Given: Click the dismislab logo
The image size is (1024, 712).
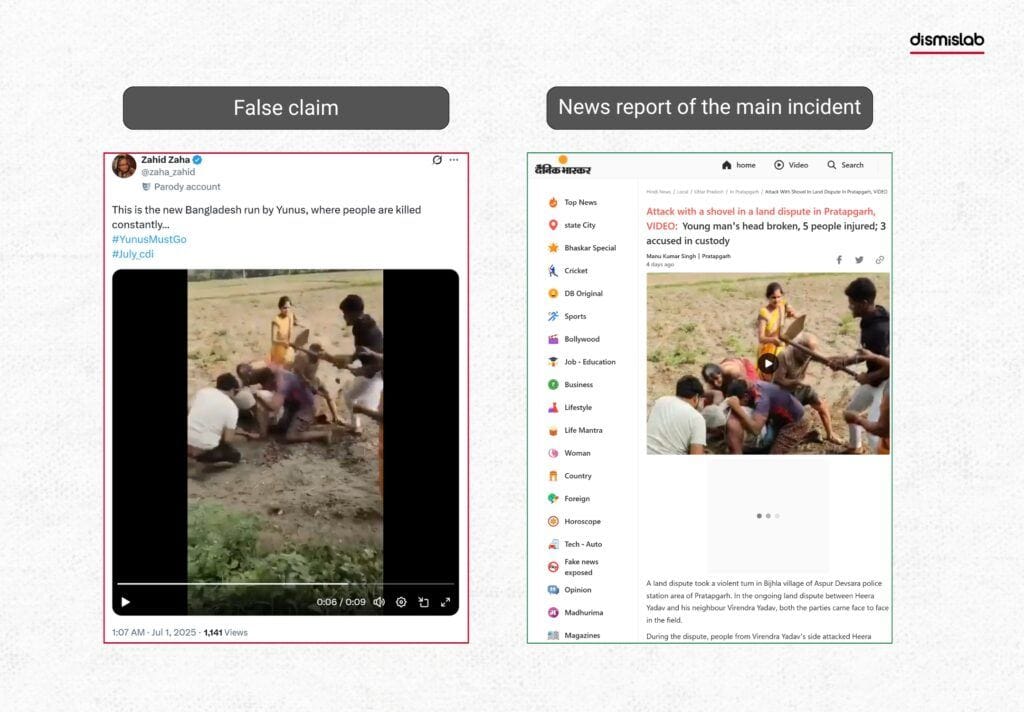Looking at the screenshot, I should click(947, 41).
